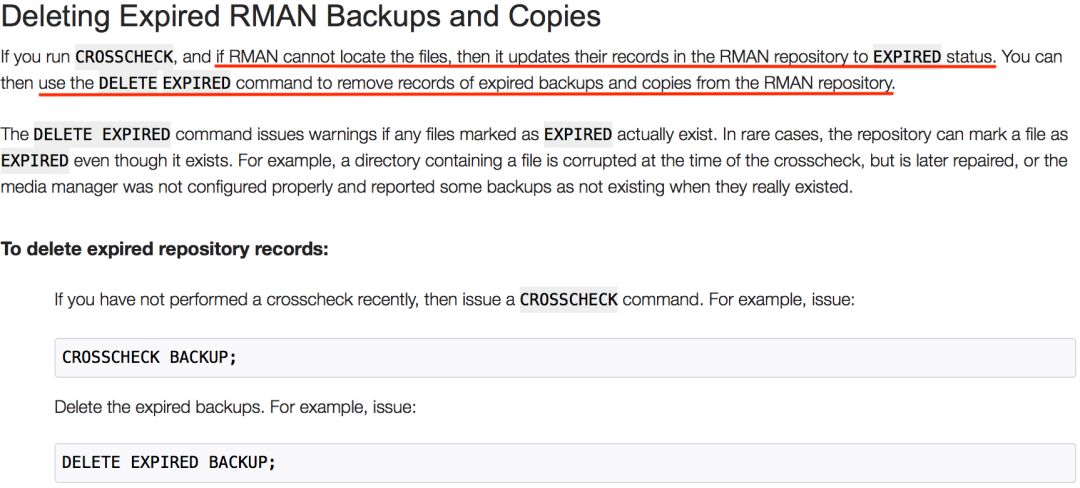
Task: Click the subheading 'To delete expired repository records:'
Action: tap(164, 249)
